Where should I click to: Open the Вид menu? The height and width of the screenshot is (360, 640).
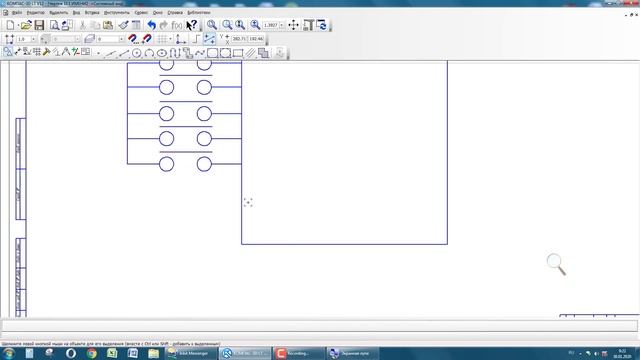pos(76,13)
